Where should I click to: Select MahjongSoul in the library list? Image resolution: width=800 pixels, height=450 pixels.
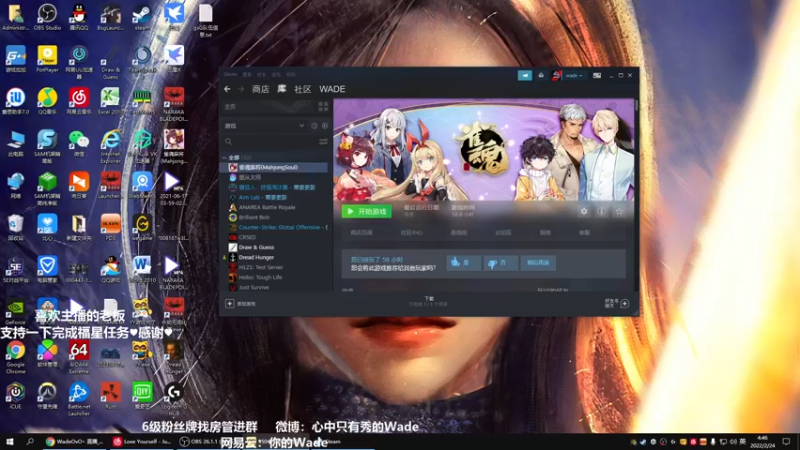pyautogui.click(x=276, y=167)
